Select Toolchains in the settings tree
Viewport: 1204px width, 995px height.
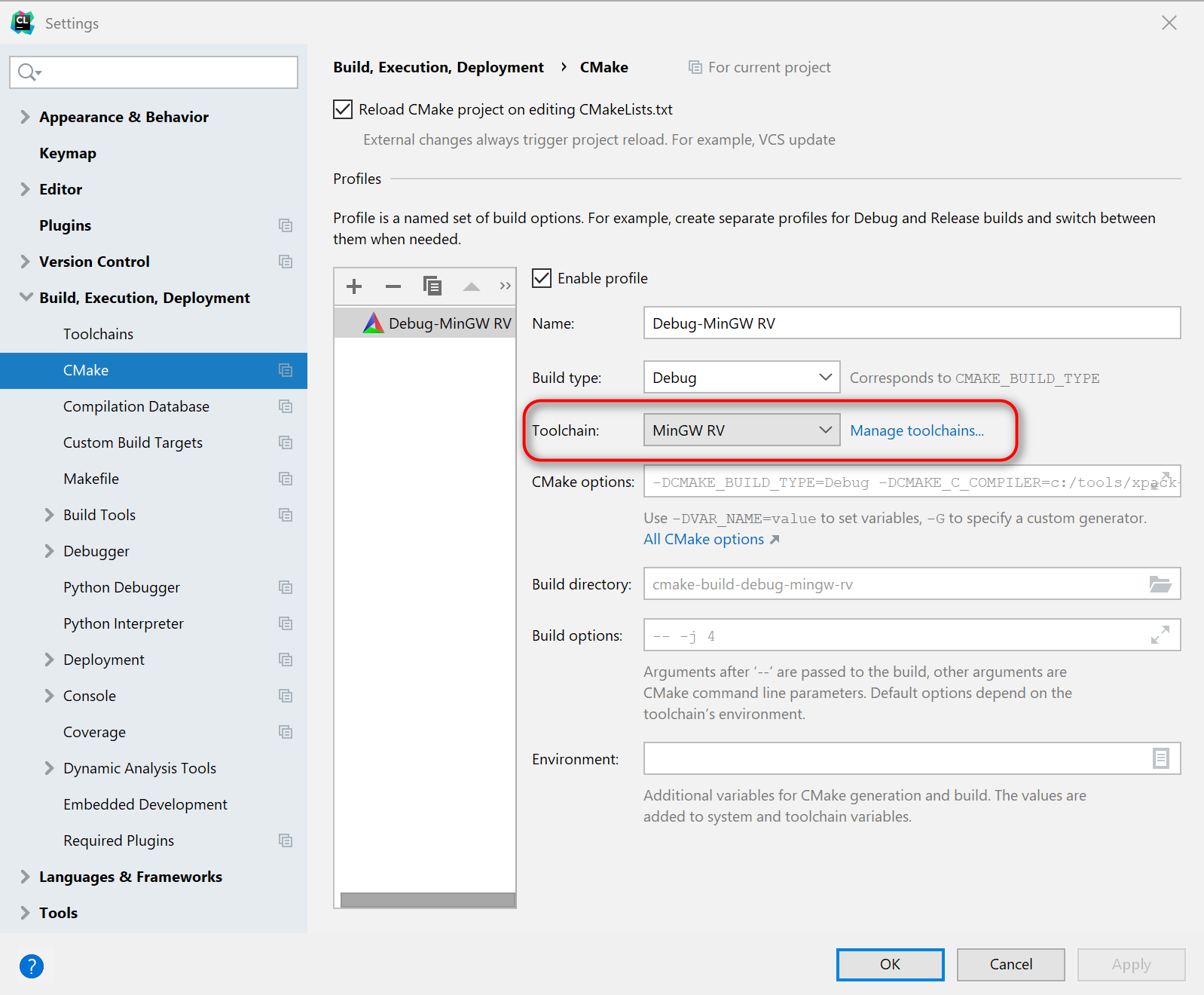(x=98, y=334)
